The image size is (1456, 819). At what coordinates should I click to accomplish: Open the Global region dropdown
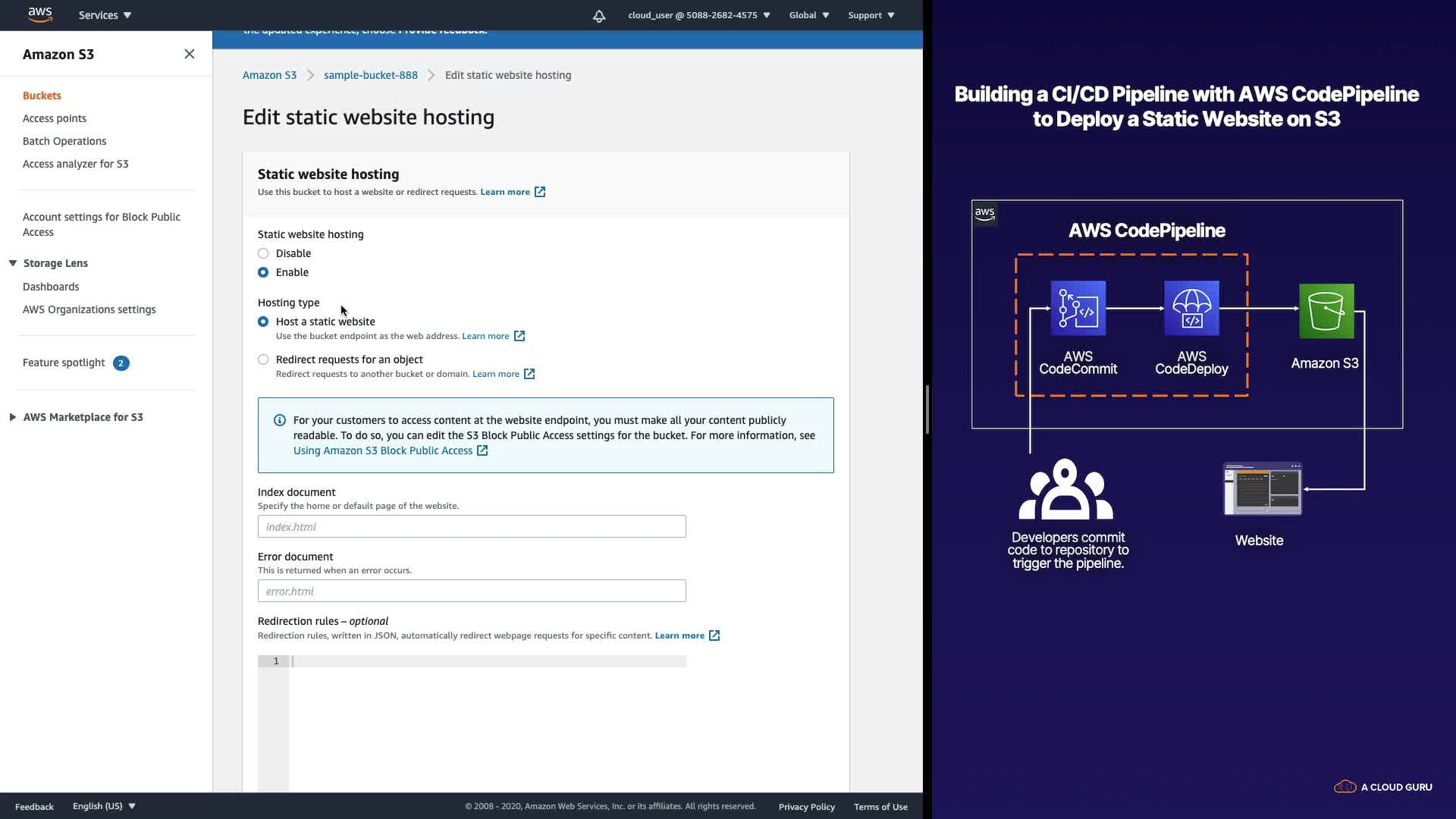pos(808,15)
